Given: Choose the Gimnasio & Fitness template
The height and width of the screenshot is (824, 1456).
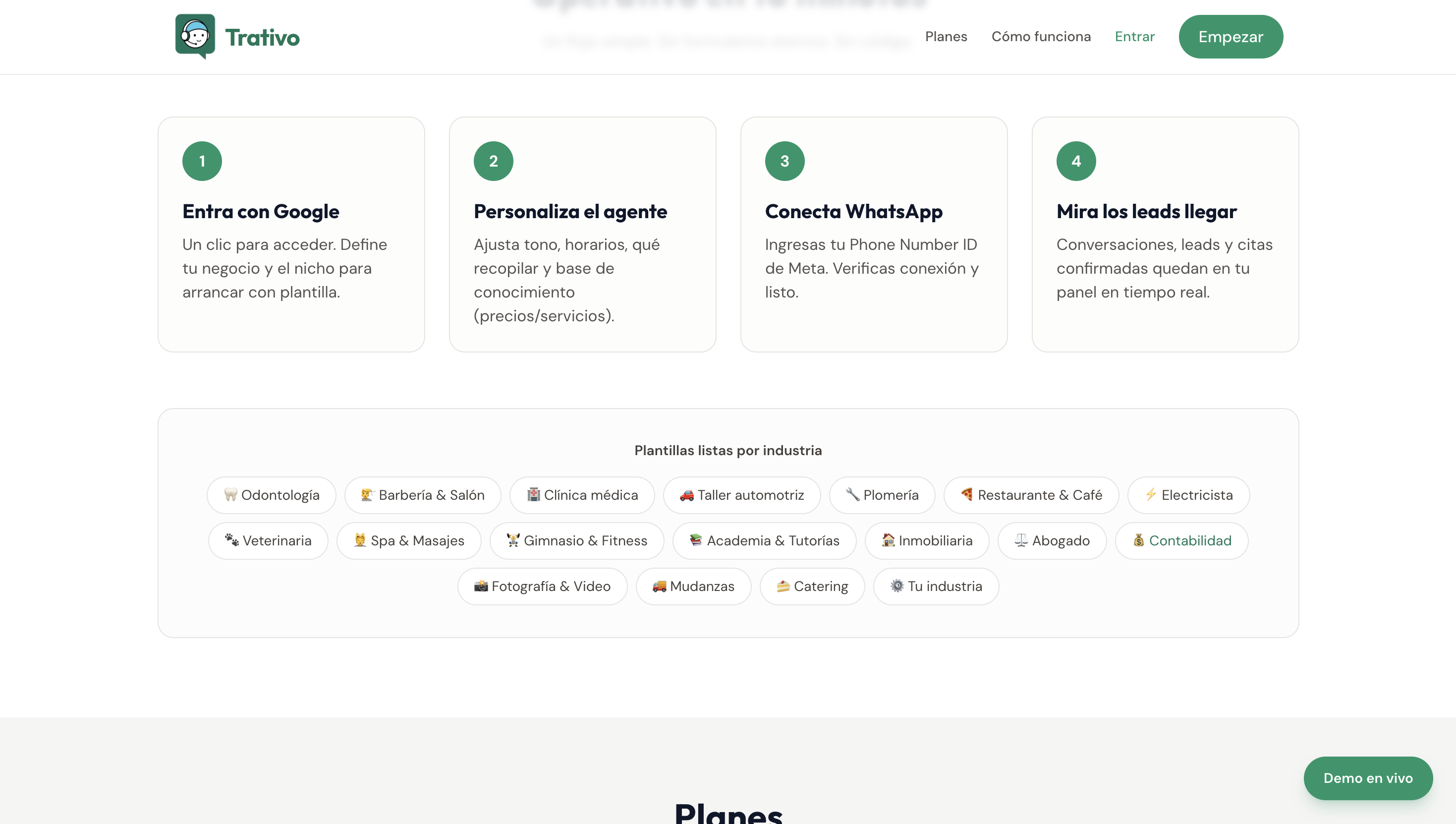Looking at the screenshot, I should [x=577, y=540].
